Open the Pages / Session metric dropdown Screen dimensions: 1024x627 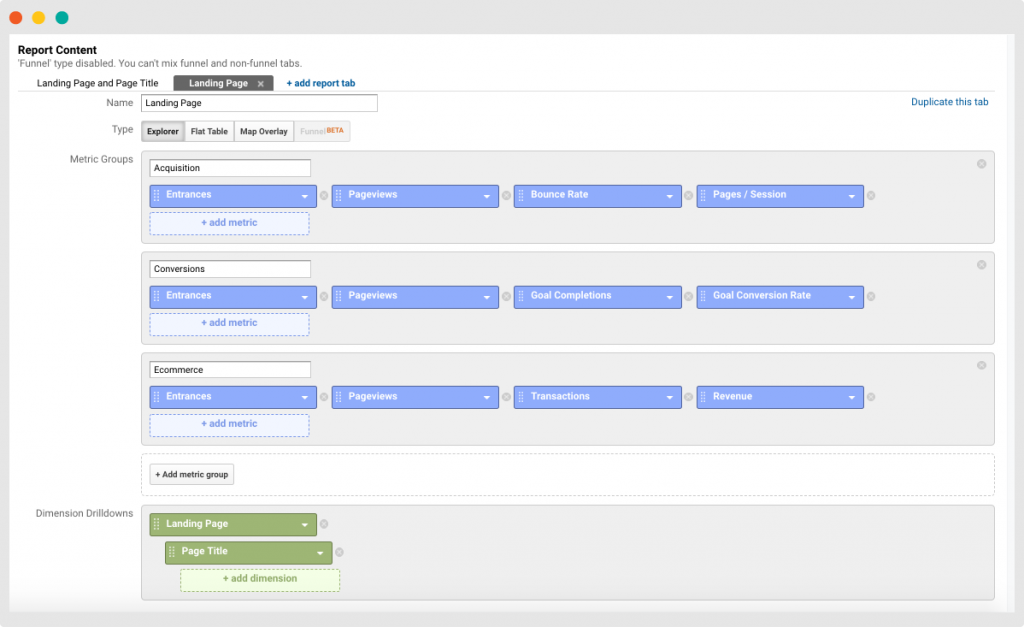coord(852,196)
